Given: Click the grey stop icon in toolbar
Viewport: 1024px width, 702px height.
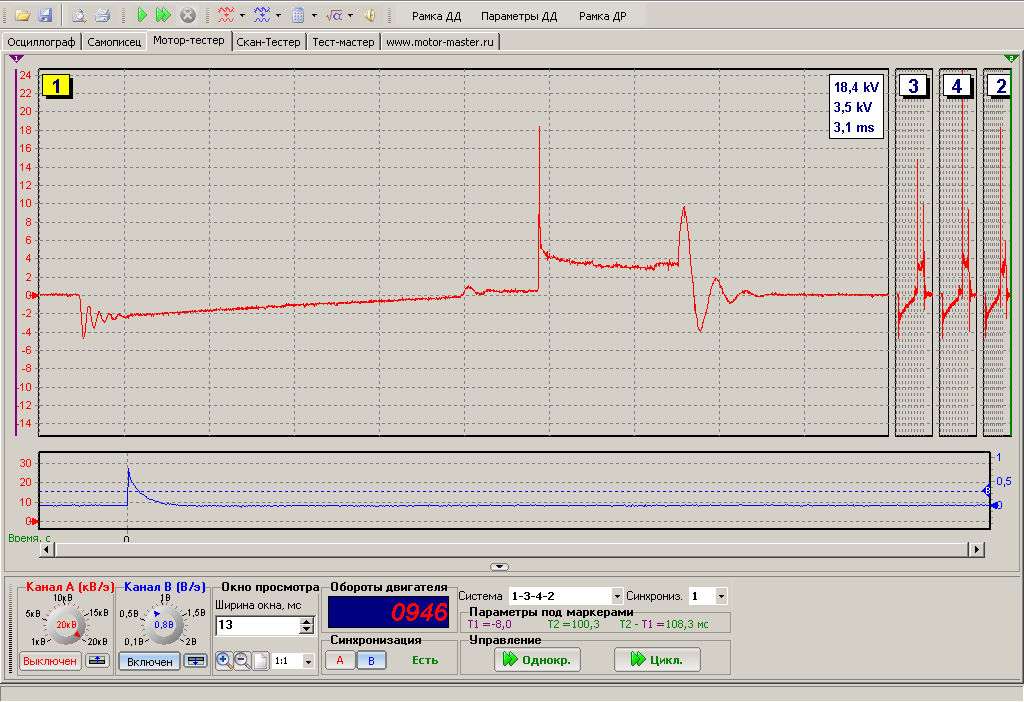Looking at the screenshot, I should 187,16.
